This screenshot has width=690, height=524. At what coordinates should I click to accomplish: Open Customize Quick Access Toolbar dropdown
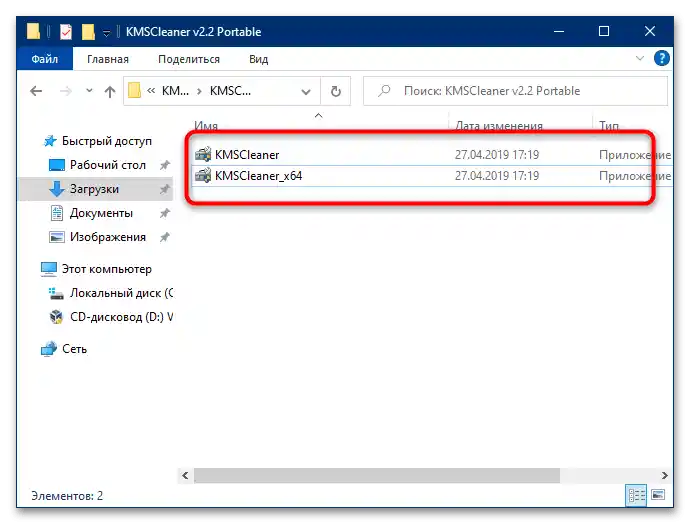pos(106,33)
